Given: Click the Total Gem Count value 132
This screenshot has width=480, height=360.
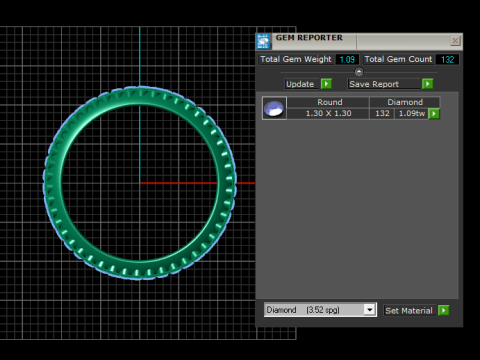Looking at the screenshot, I should tap(447, 59).
